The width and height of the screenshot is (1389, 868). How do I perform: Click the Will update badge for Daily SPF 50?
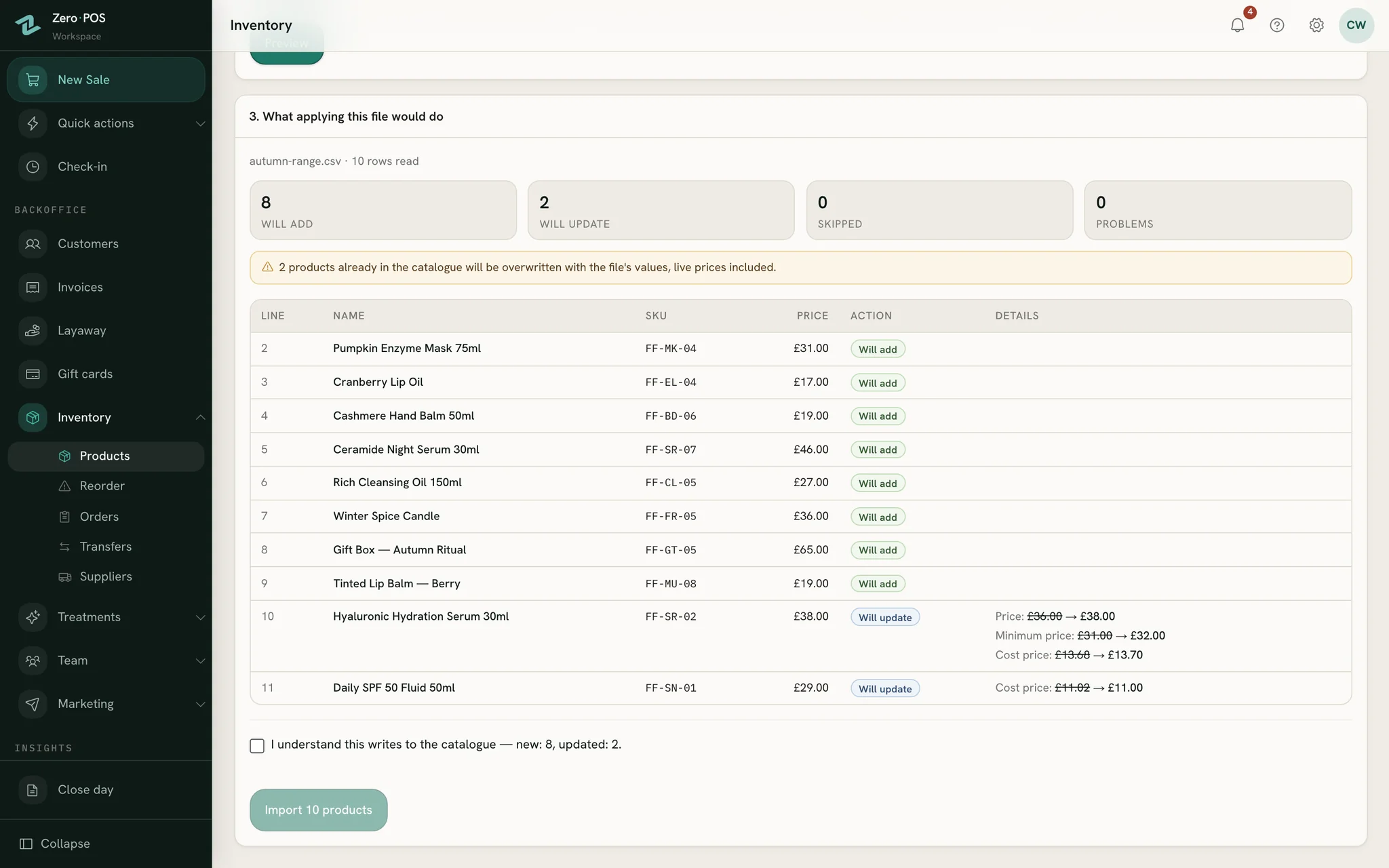(x=885, y=688)
